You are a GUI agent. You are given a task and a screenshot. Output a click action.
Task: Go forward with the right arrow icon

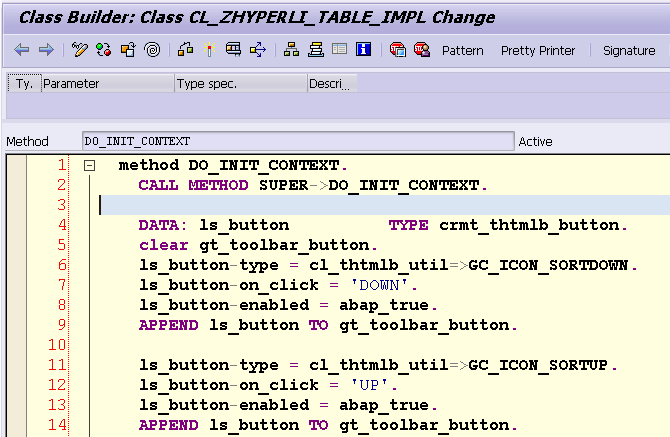pyautogui.click(x=46, y=50)
